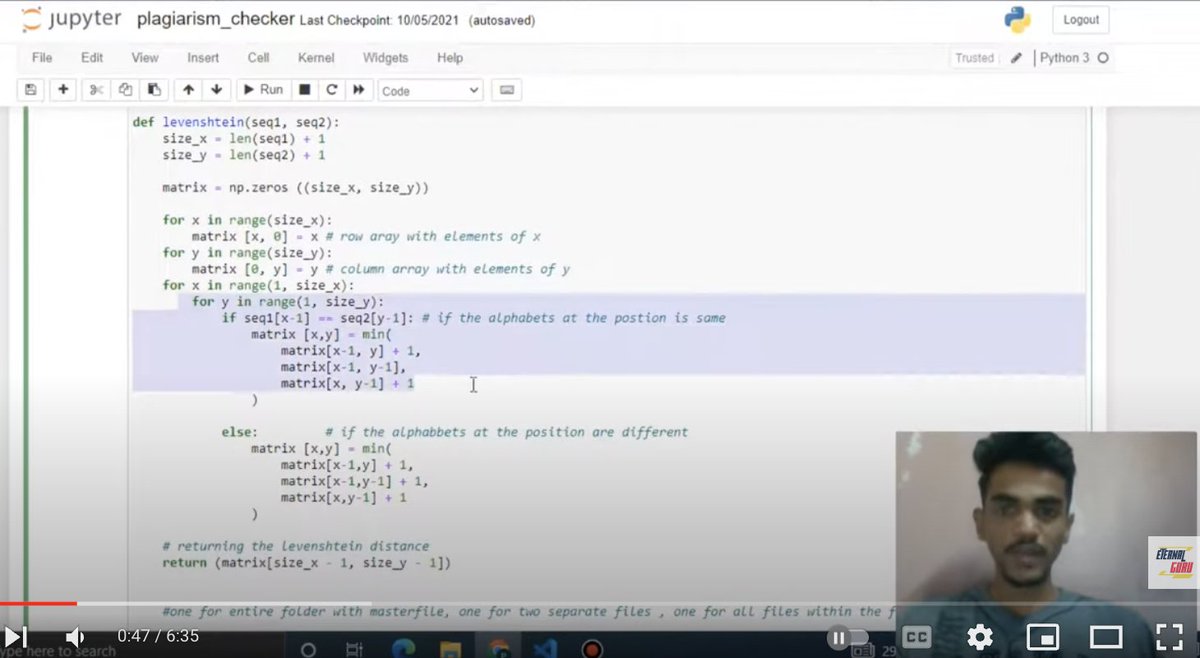Click the pencil edit-mode indicator icon
The image size is (1200, 658).
click(x=1016, y=58)
